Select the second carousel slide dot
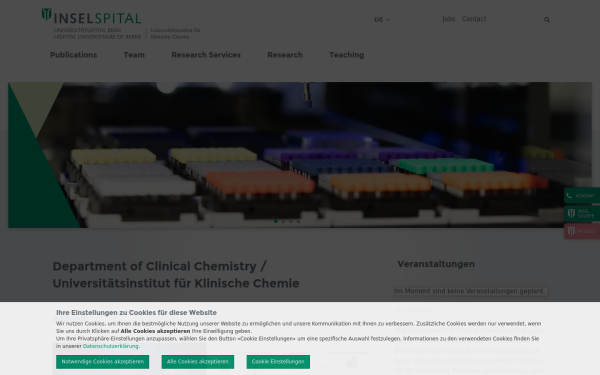The height and width of the screenshot is (375, 600). tap(283, 221)
